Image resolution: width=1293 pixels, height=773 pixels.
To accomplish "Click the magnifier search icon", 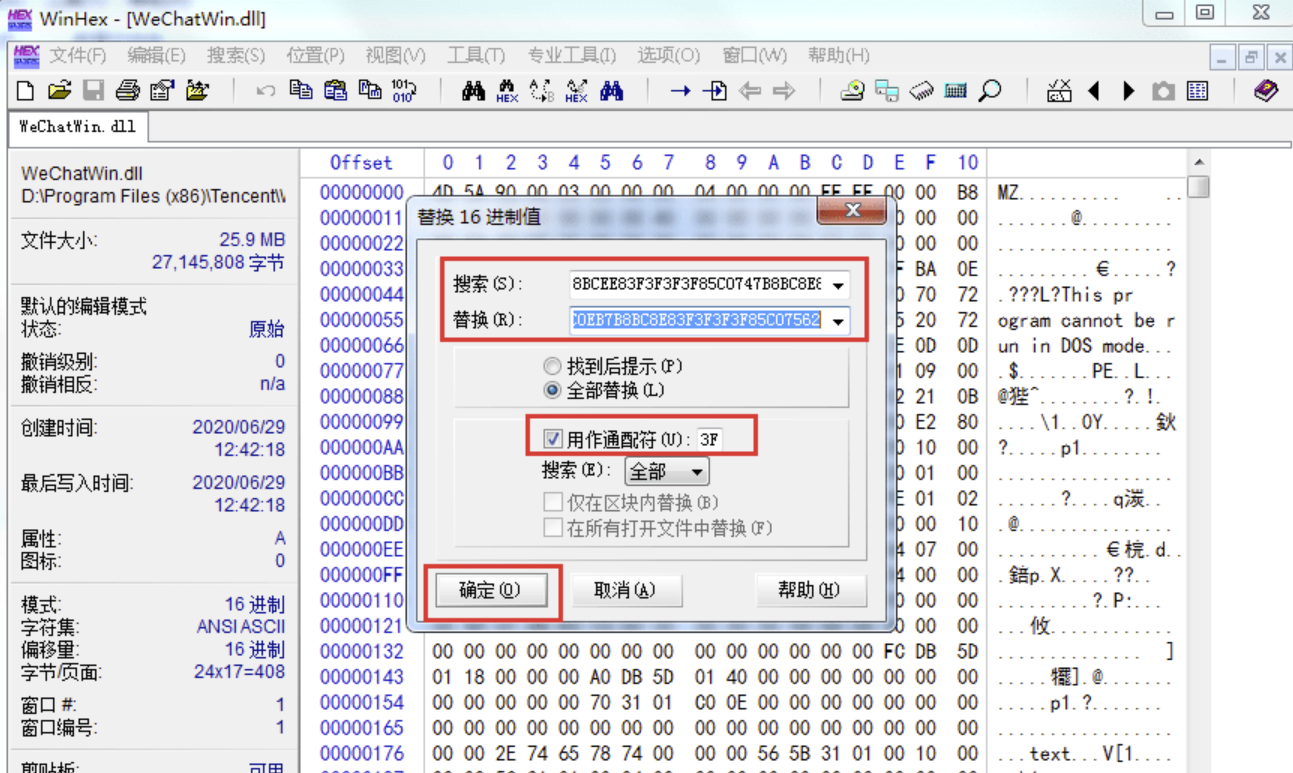I will coord(991,90).
